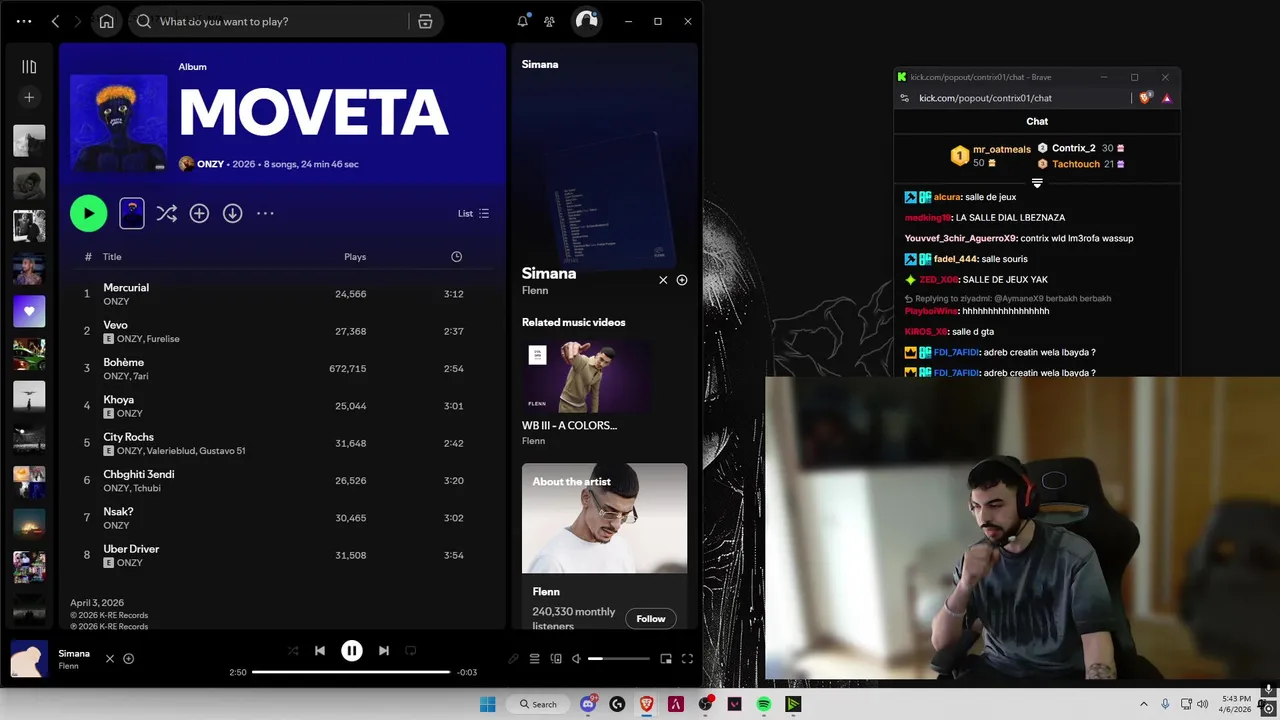Skip to next track in player bar

point(384,650)
